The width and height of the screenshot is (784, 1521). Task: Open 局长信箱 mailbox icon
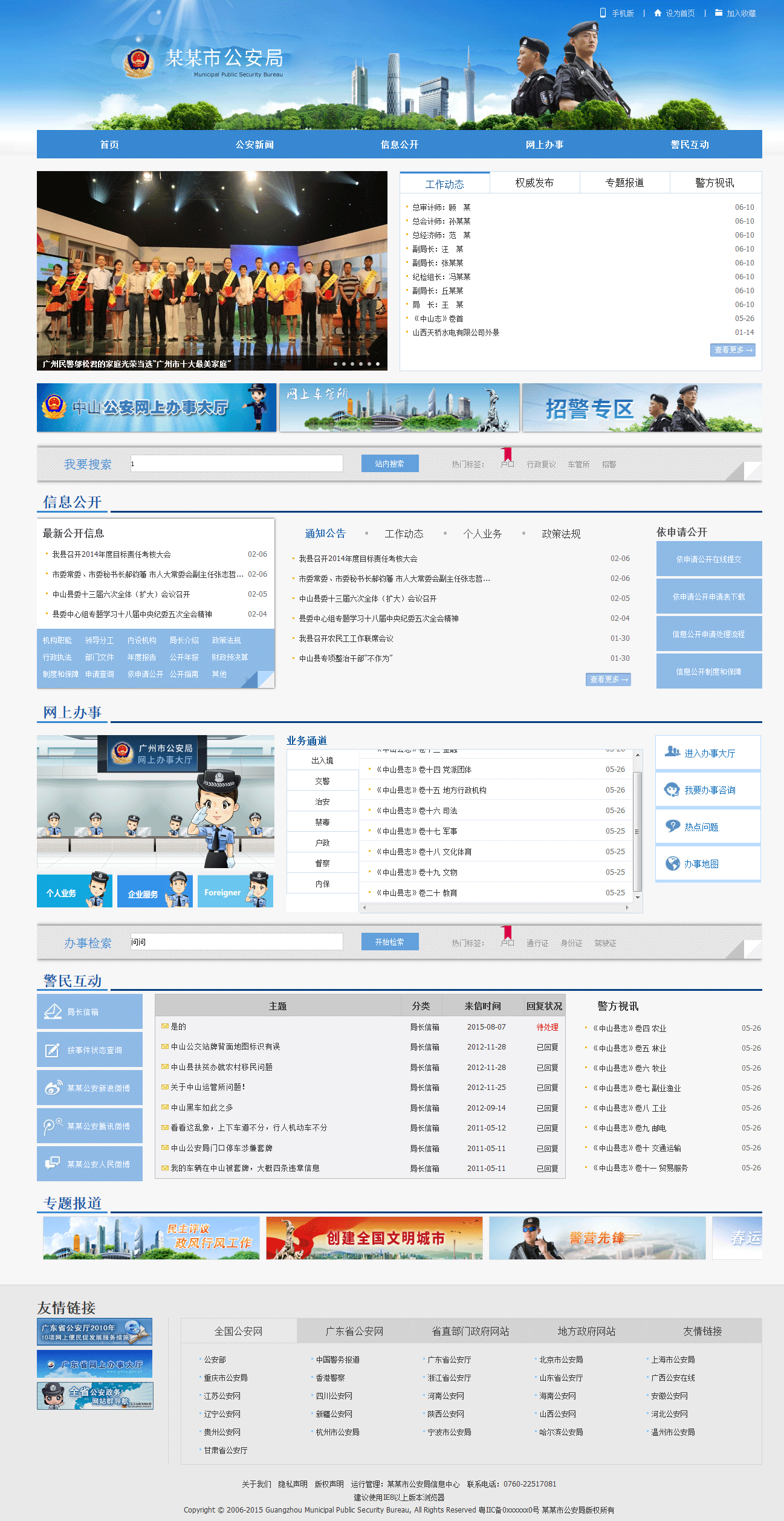[53, 1011]
